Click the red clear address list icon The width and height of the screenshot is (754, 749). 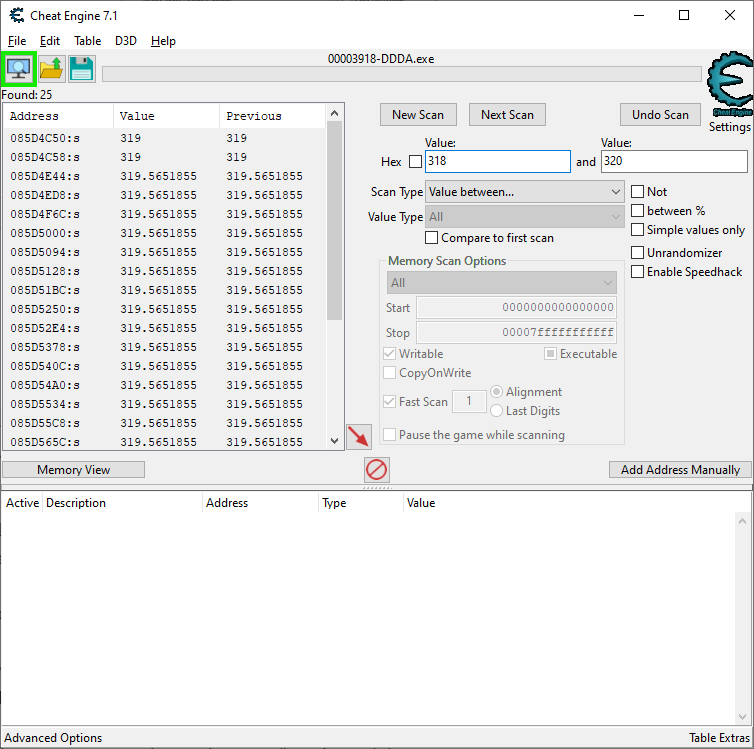click(x=376, y=469)
